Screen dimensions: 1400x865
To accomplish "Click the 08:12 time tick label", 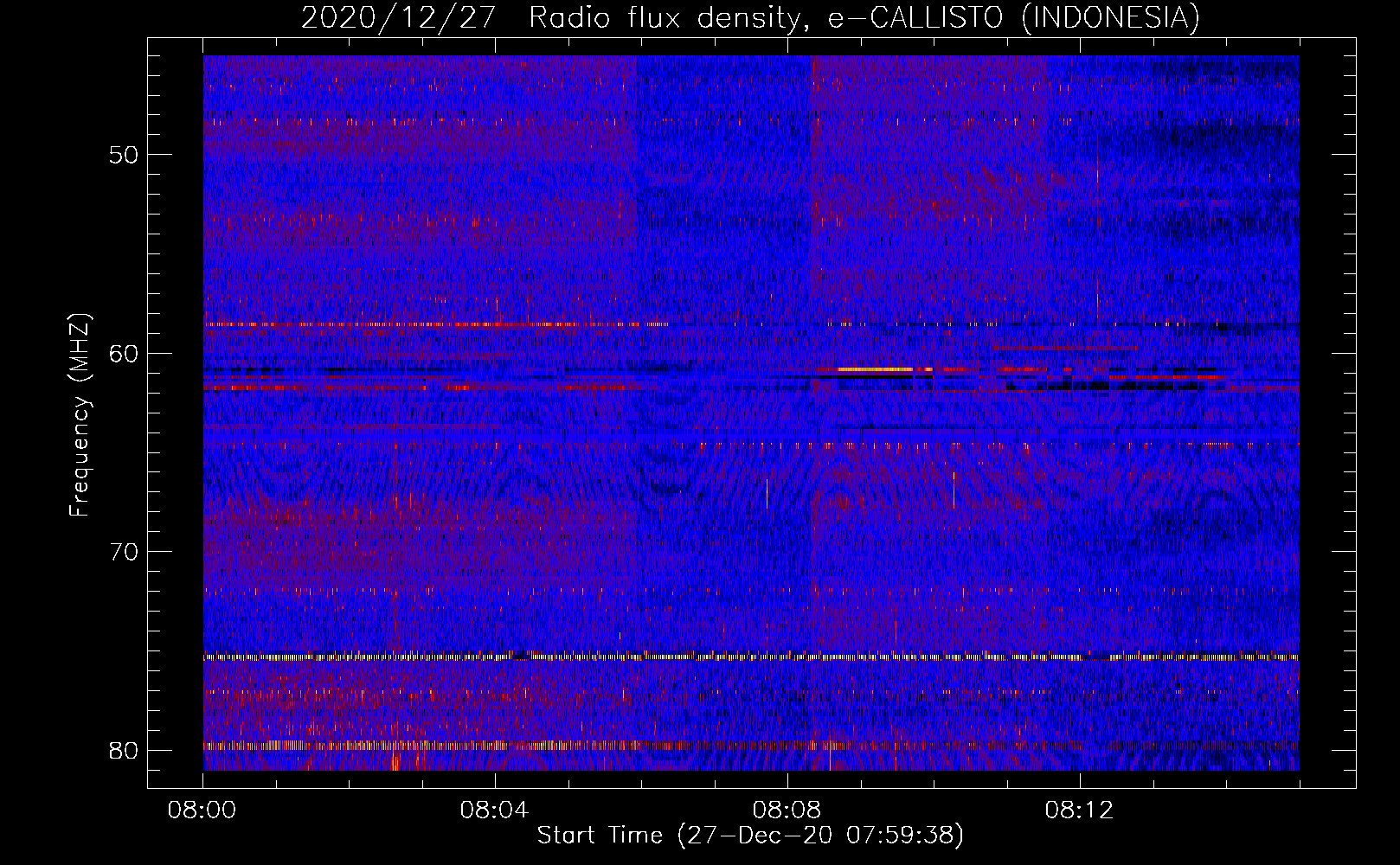I will pyautogui.click(x=1080, y=811).
